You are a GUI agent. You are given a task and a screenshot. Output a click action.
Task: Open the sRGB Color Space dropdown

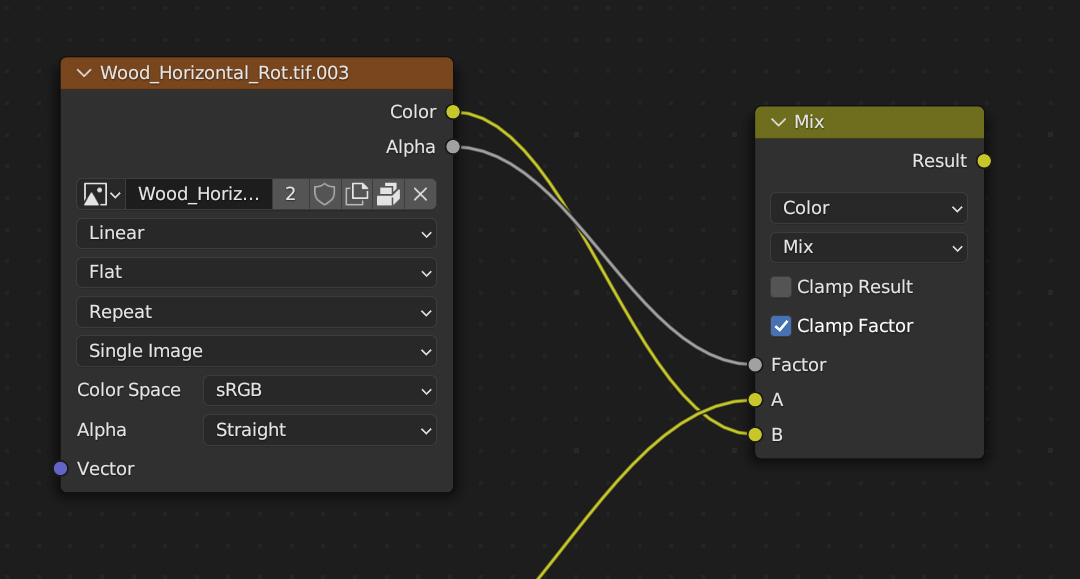pyautogui.click(x=319, y=390)
